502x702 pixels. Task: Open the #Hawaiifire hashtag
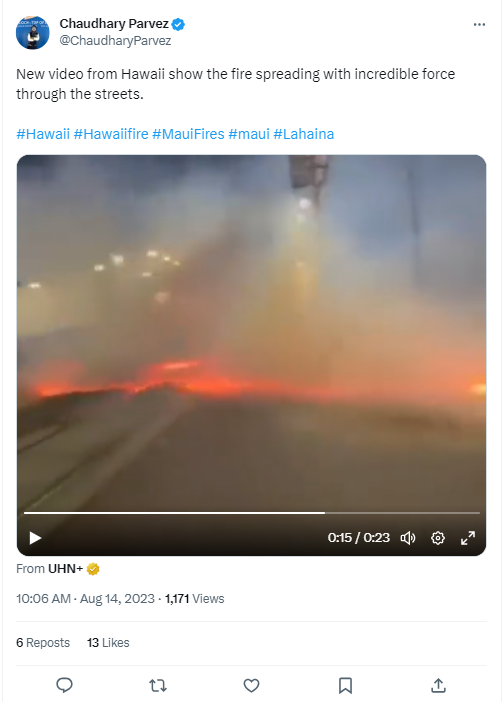coord(111,134)
